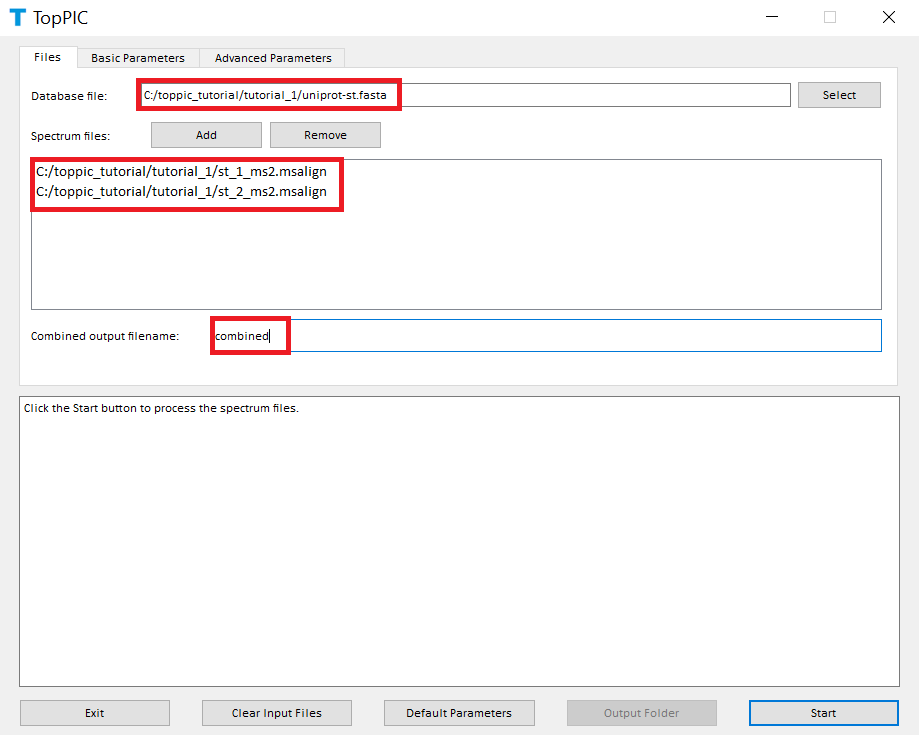Focus the Combined output filename field
Image resolution: width=919 pixels, height=735 pixels.
[546, 336]
